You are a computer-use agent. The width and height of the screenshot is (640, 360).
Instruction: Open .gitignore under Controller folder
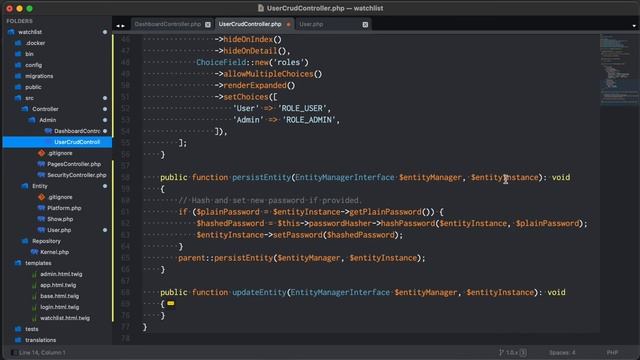click(x=60, y=153)
